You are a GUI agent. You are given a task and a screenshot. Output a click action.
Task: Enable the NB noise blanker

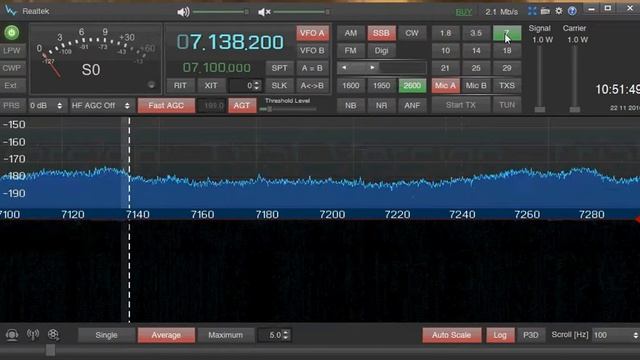point(351,105)
